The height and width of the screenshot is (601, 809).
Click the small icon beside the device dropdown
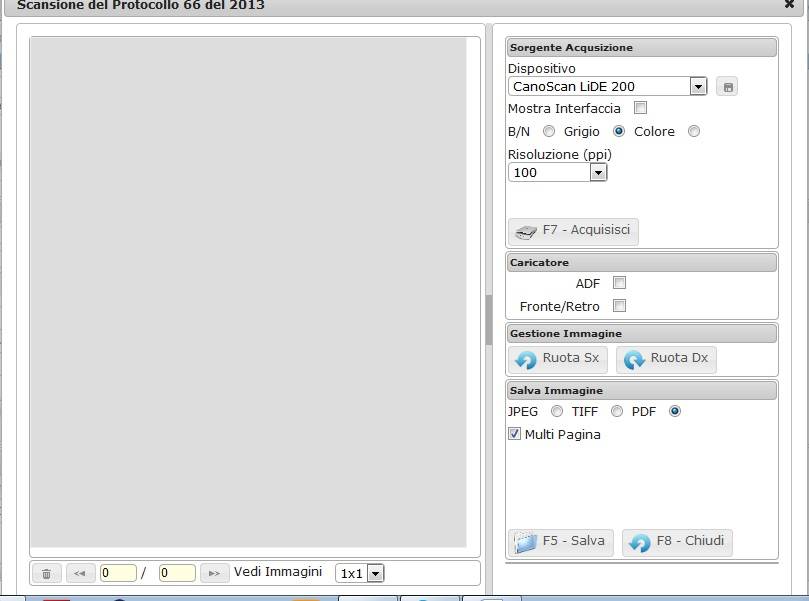point(729,87)
